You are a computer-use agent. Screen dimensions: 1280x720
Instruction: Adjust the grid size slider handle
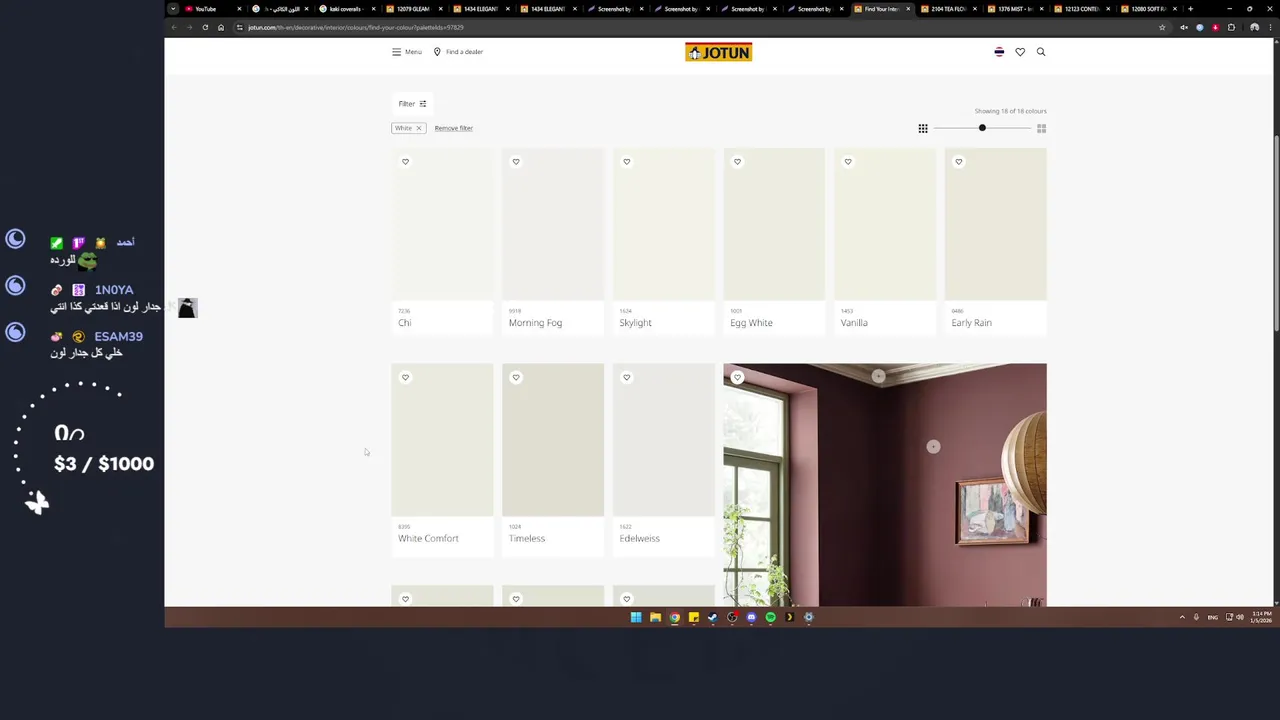[982, 128]
